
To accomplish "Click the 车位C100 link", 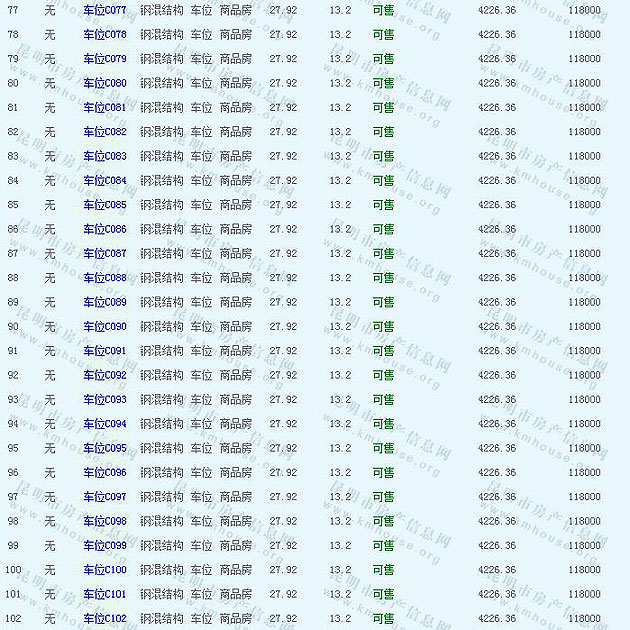I will 105,570.
